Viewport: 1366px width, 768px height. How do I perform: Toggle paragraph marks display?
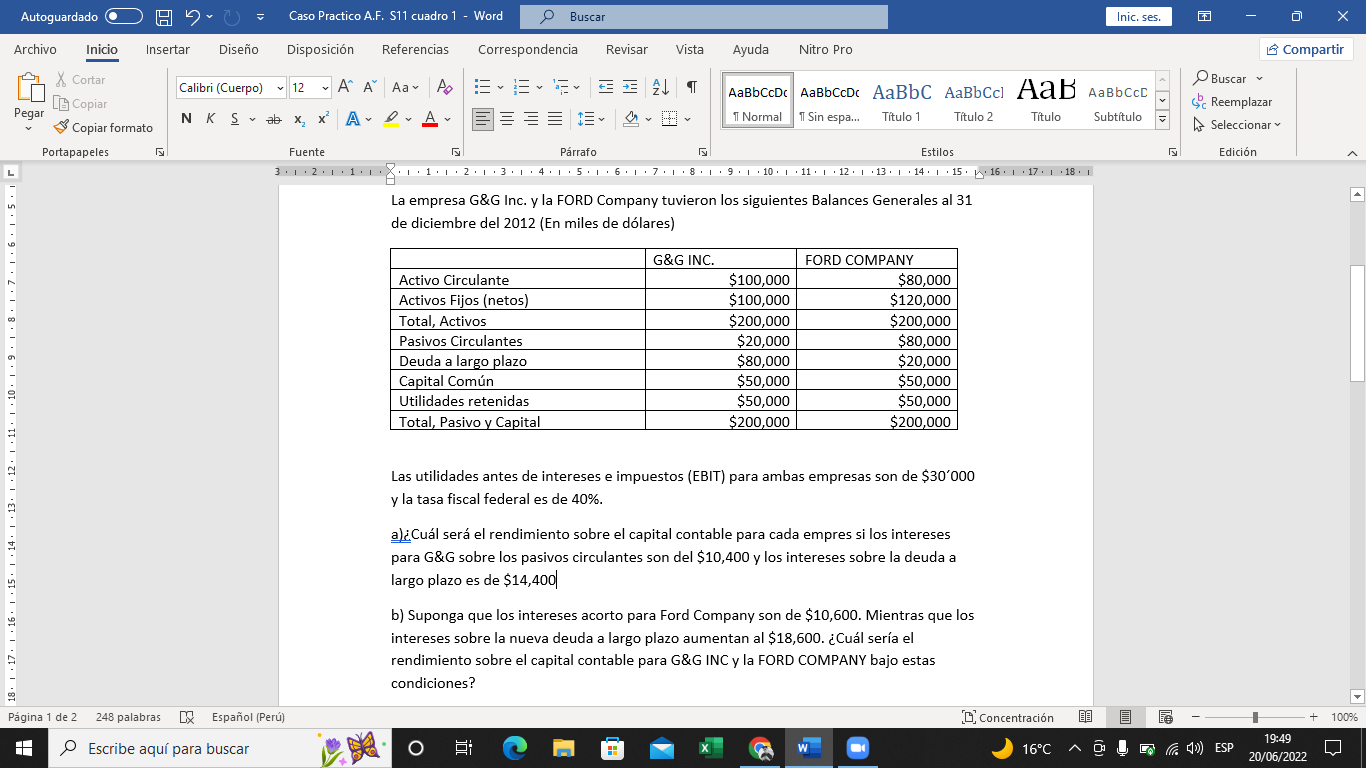[x=691, y=87]
